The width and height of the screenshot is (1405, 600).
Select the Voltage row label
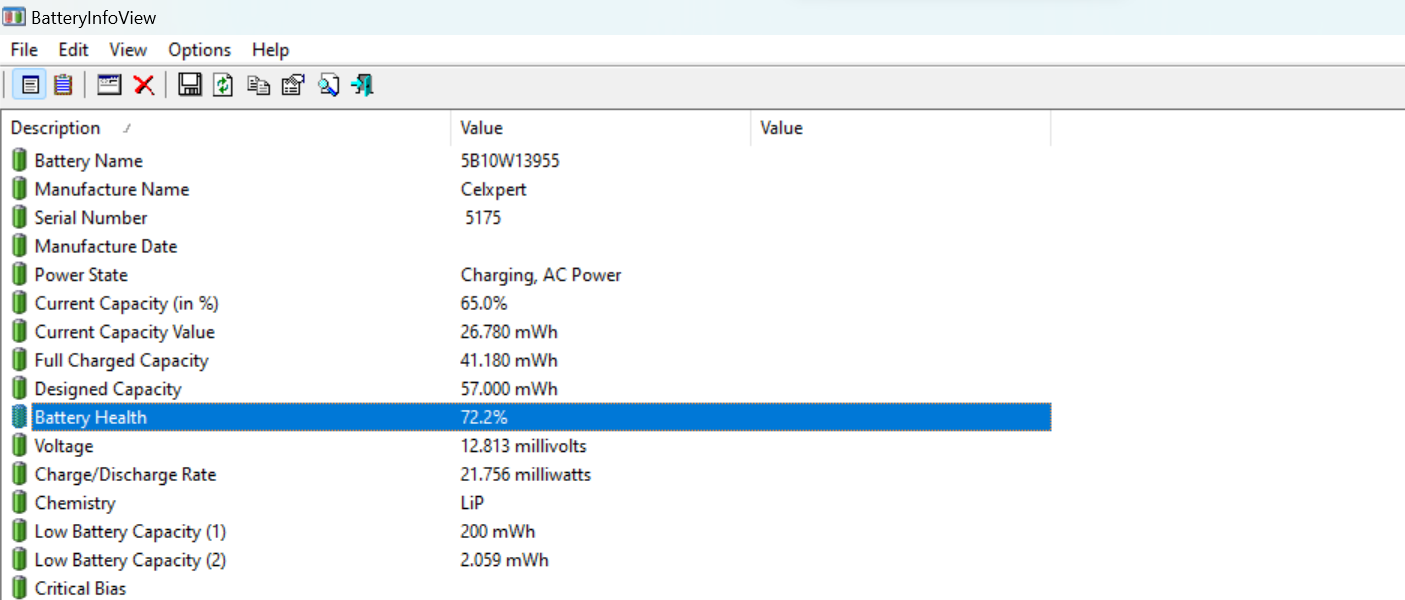[x=63, y=446]
